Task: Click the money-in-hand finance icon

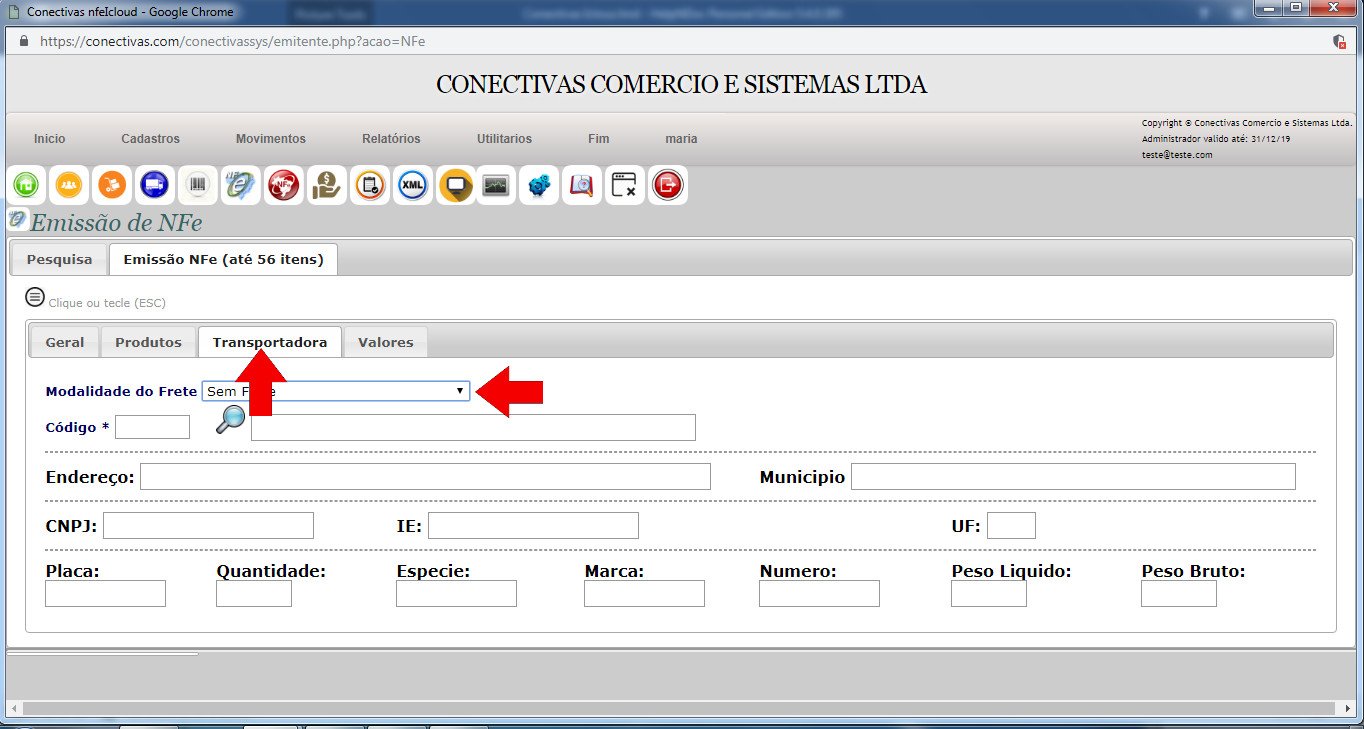Action: [x=326, y=185]
